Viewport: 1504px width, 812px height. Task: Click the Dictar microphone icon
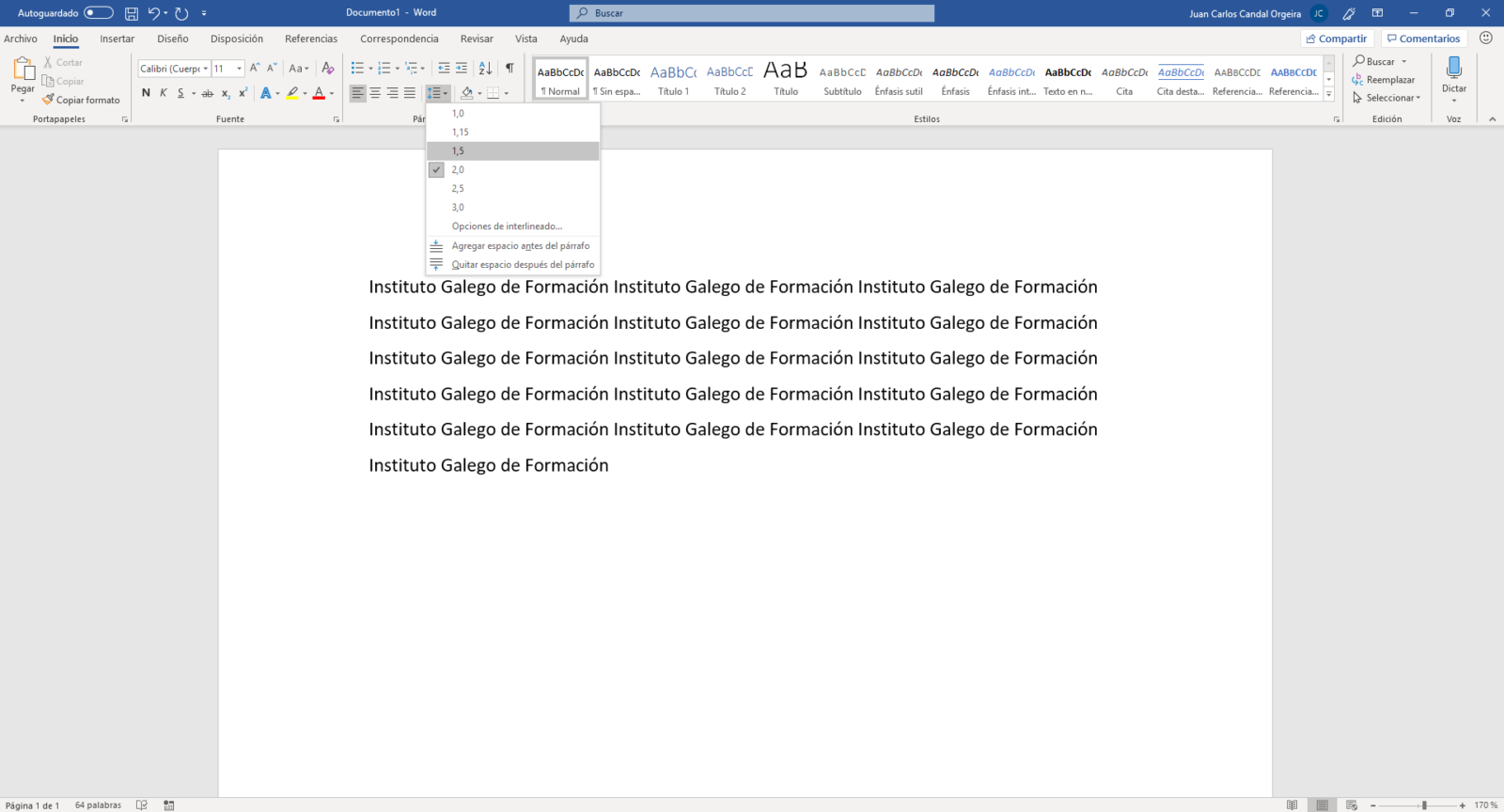click(1454, 68)
